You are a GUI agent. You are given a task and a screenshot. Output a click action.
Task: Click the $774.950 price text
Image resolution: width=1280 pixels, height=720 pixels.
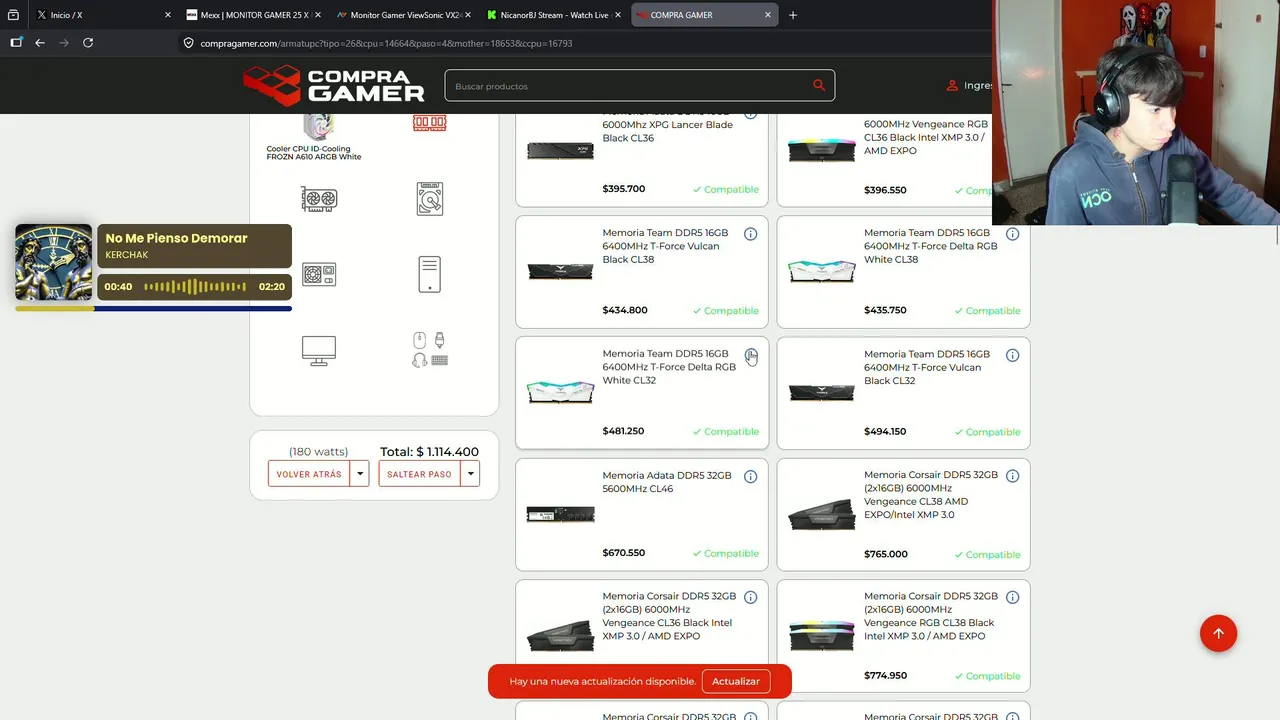pyautogui.click(x=886, y=675)
